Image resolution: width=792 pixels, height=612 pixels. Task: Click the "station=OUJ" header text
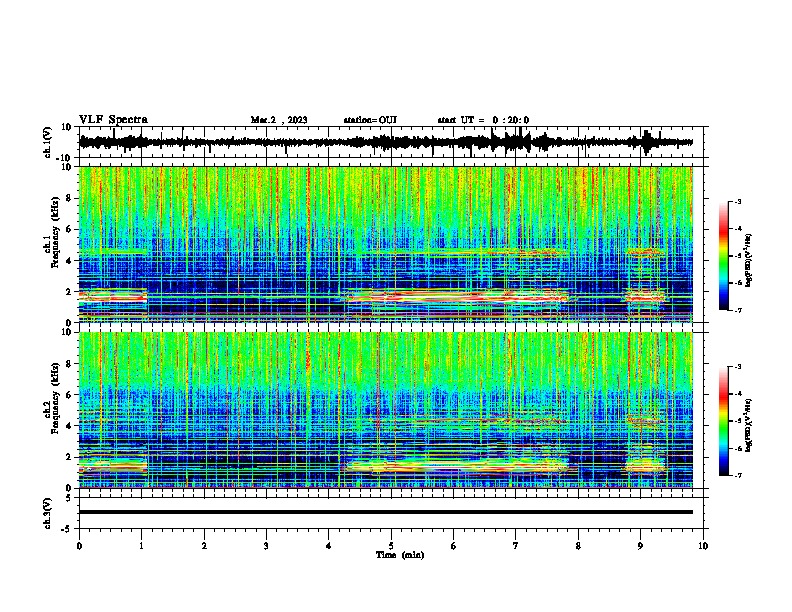(370, 120)
